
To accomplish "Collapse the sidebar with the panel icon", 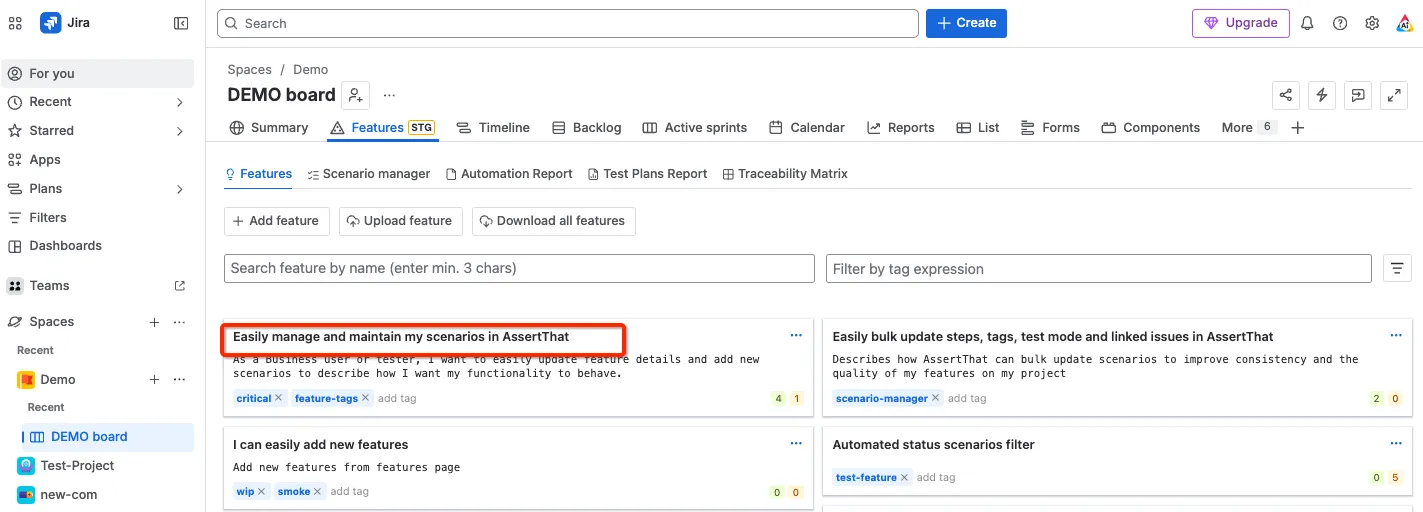I will pos(181,23).
